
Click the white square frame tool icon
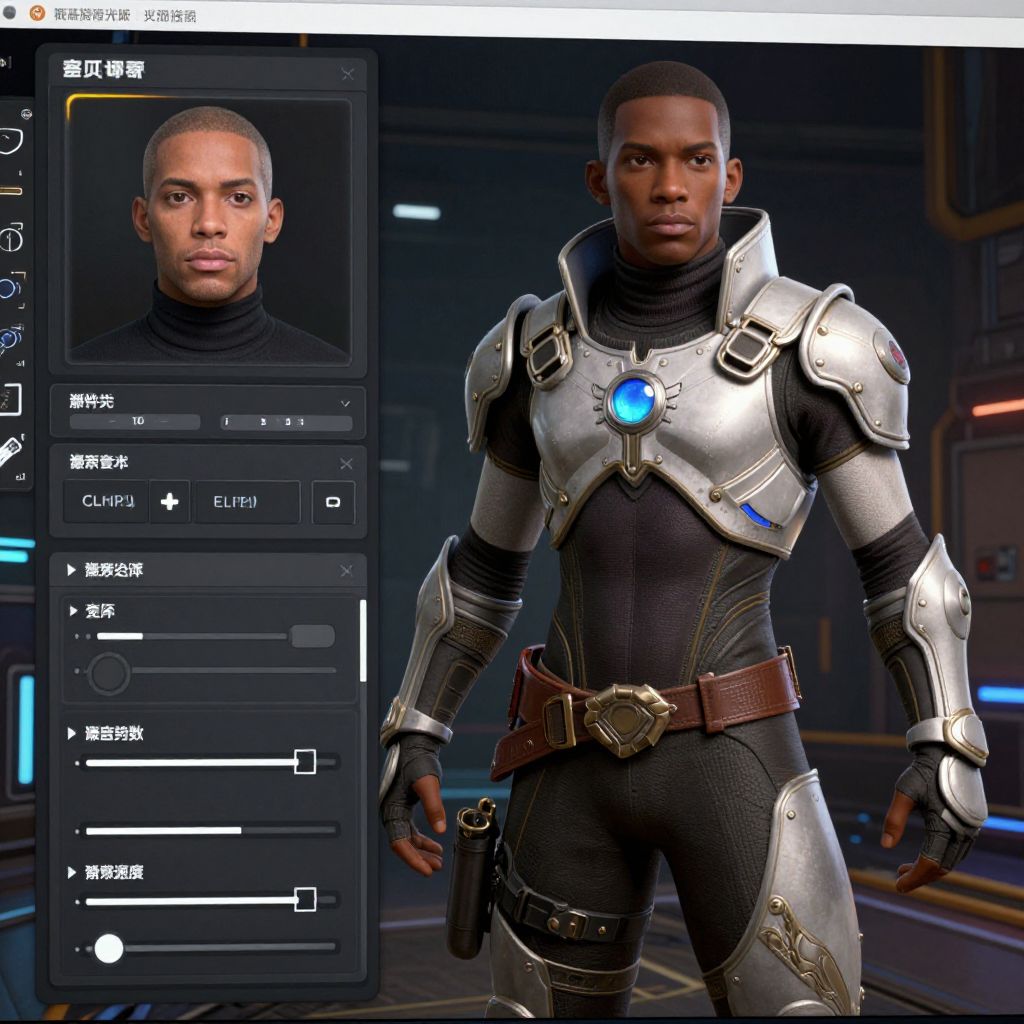pyautogui.click(x=10, y=399)
